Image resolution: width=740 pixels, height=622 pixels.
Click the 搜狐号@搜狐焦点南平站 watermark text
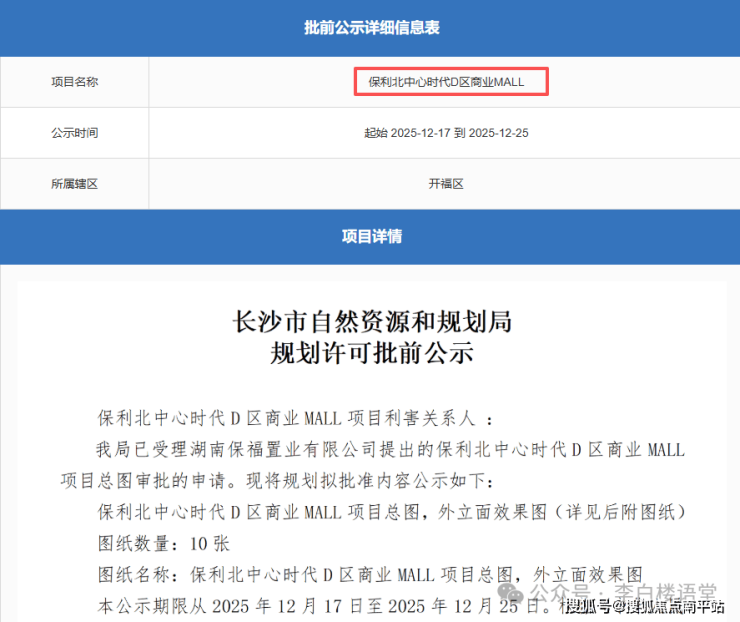tap(642, 606)
